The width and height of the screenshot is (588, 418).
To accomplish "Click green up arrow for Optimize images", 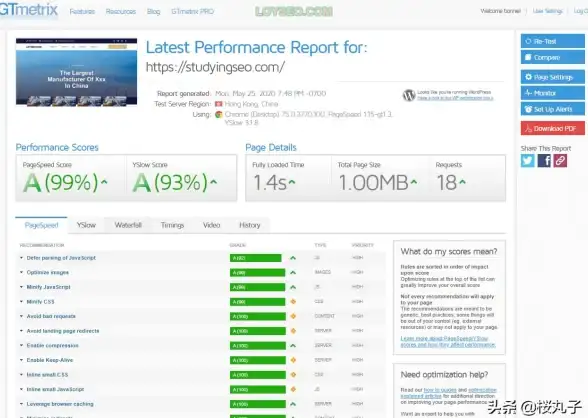I will [293, 273].
